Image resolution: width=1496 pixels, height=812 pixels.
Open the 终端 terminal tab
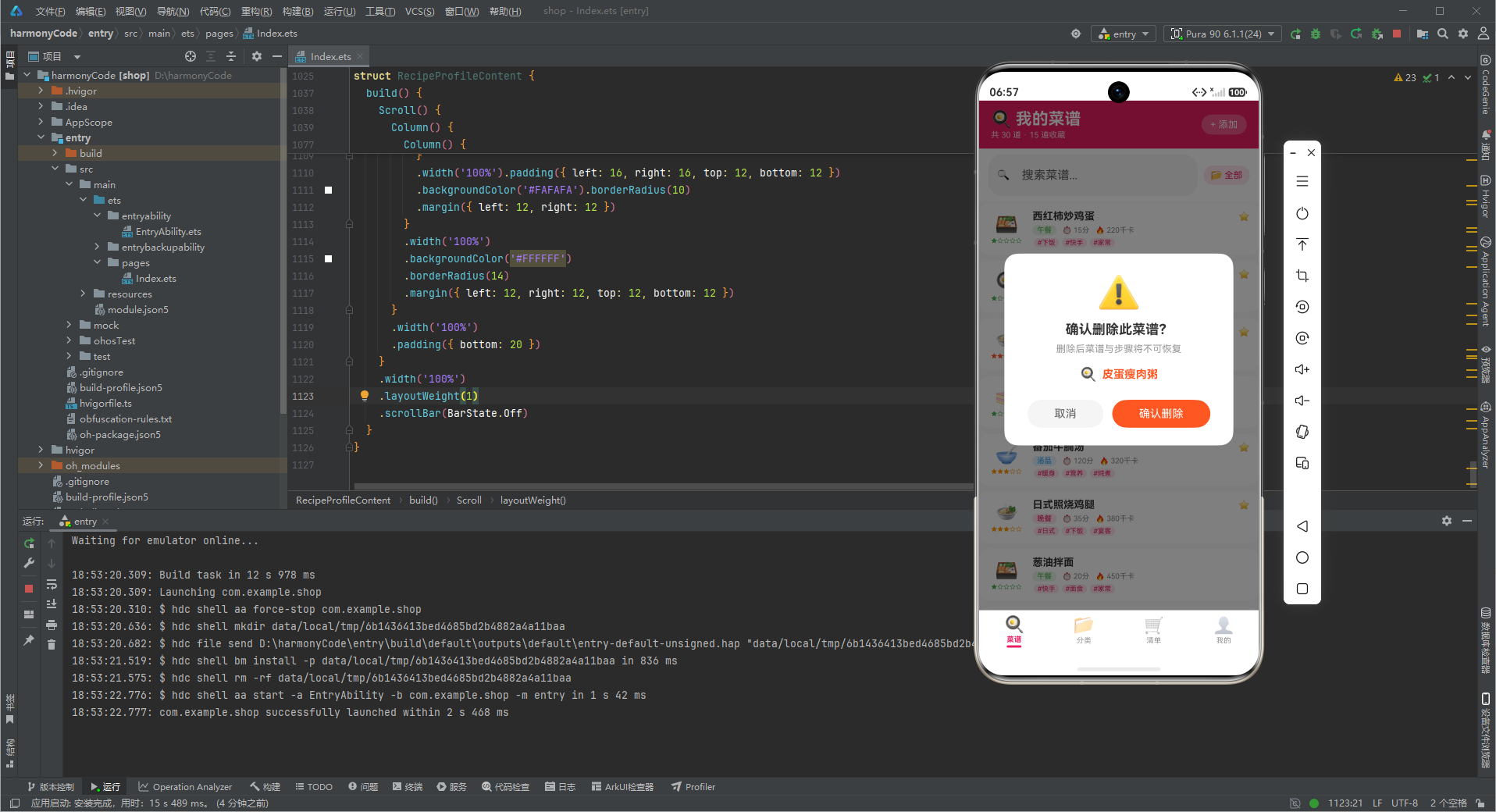coord(408,786)
